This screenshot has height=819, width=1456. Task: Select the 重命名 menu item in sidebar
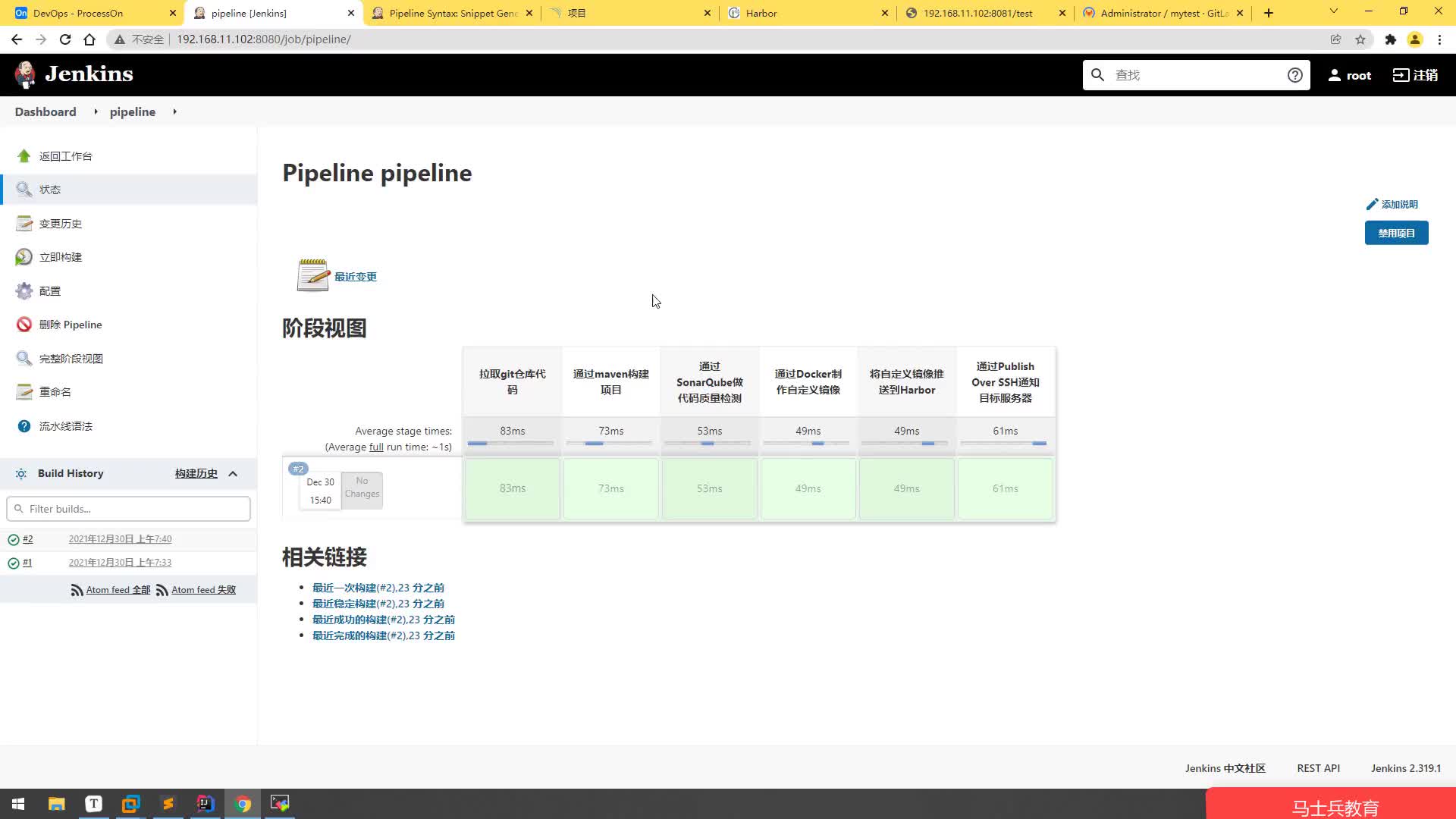pos(55,391)
